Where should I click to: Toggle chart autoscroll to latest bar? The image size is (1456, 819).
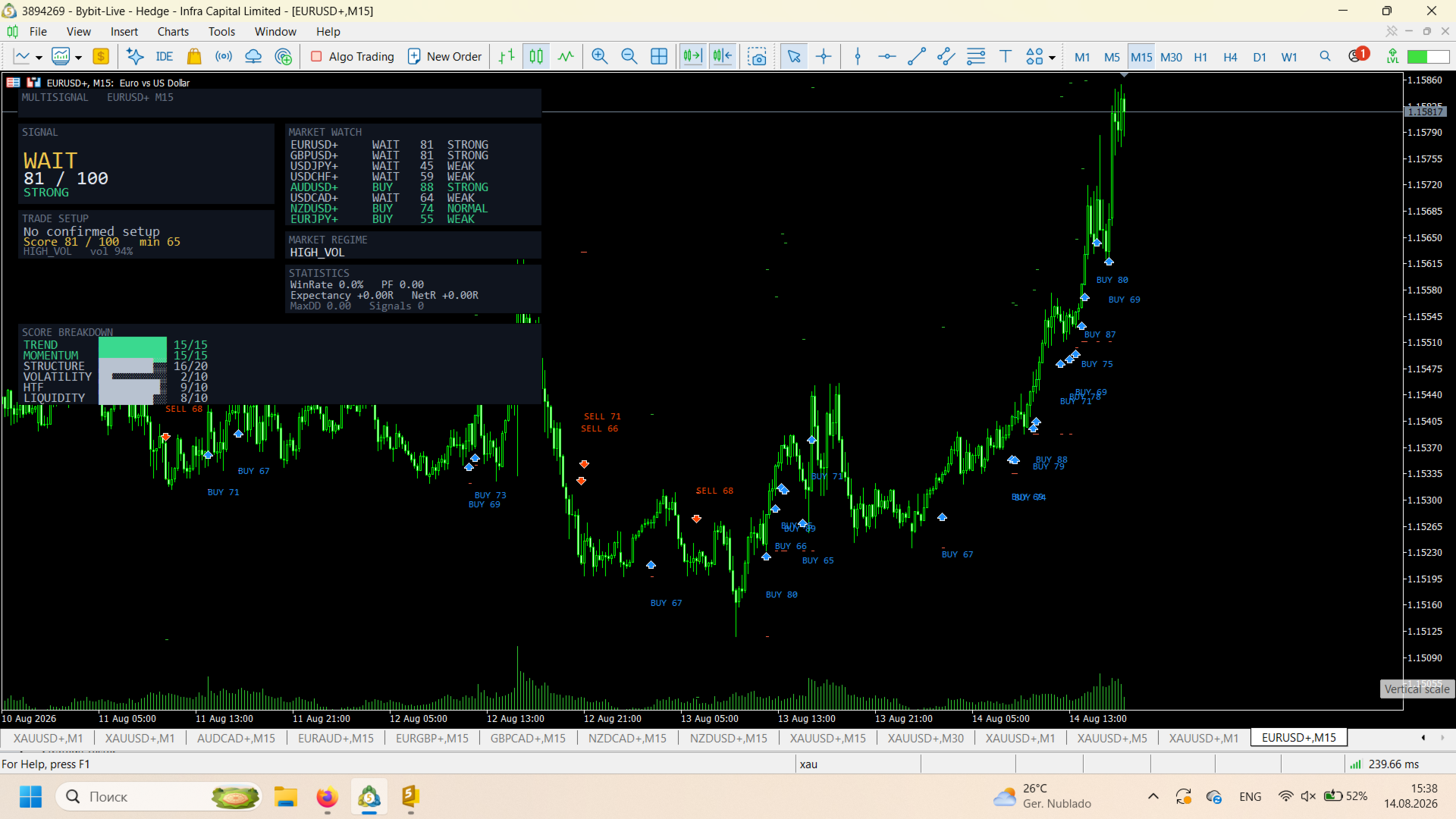[x=692, y=56]
